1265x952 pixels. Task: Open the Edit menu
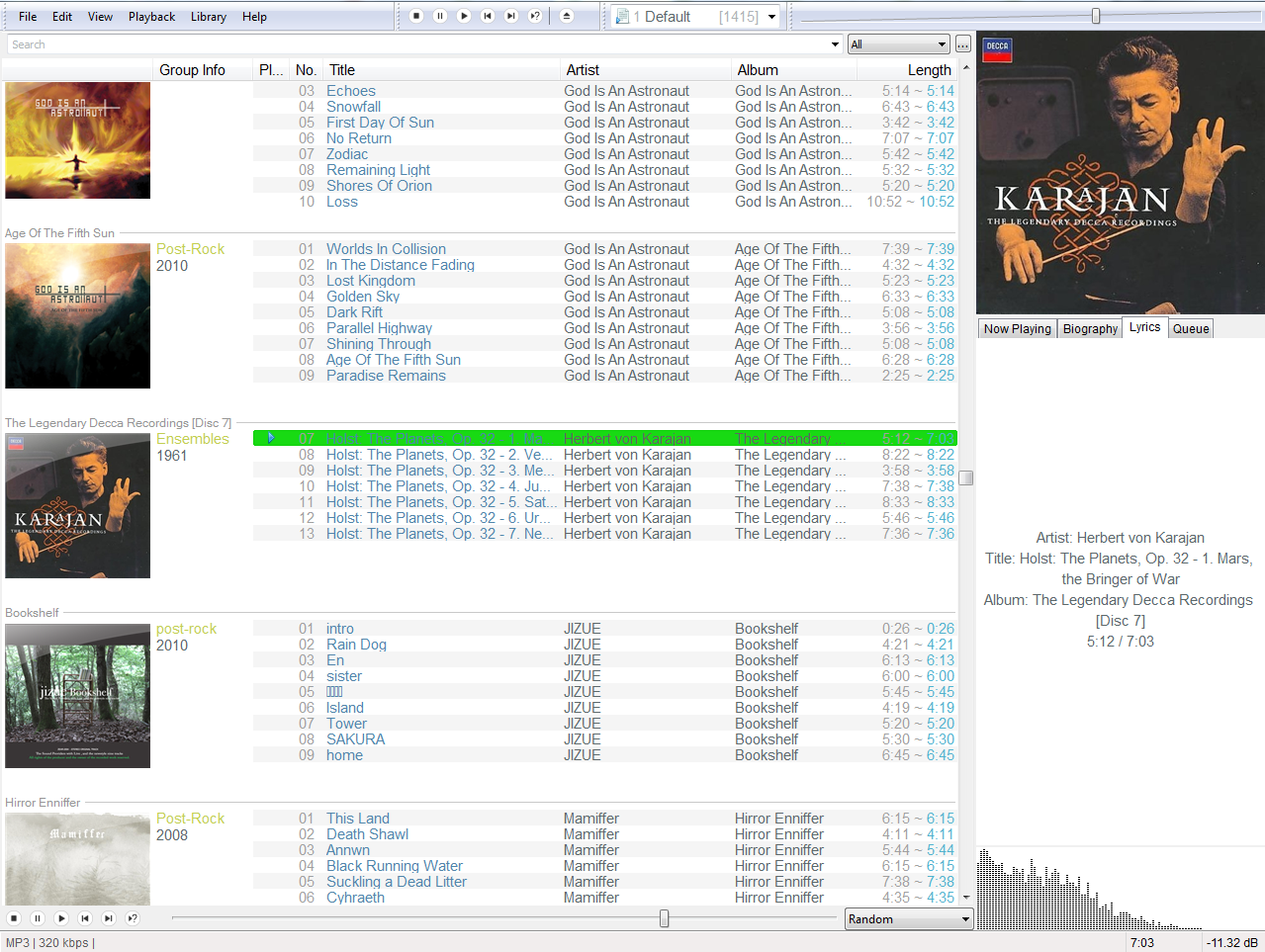pyautogui.click(x=62, y=17)
